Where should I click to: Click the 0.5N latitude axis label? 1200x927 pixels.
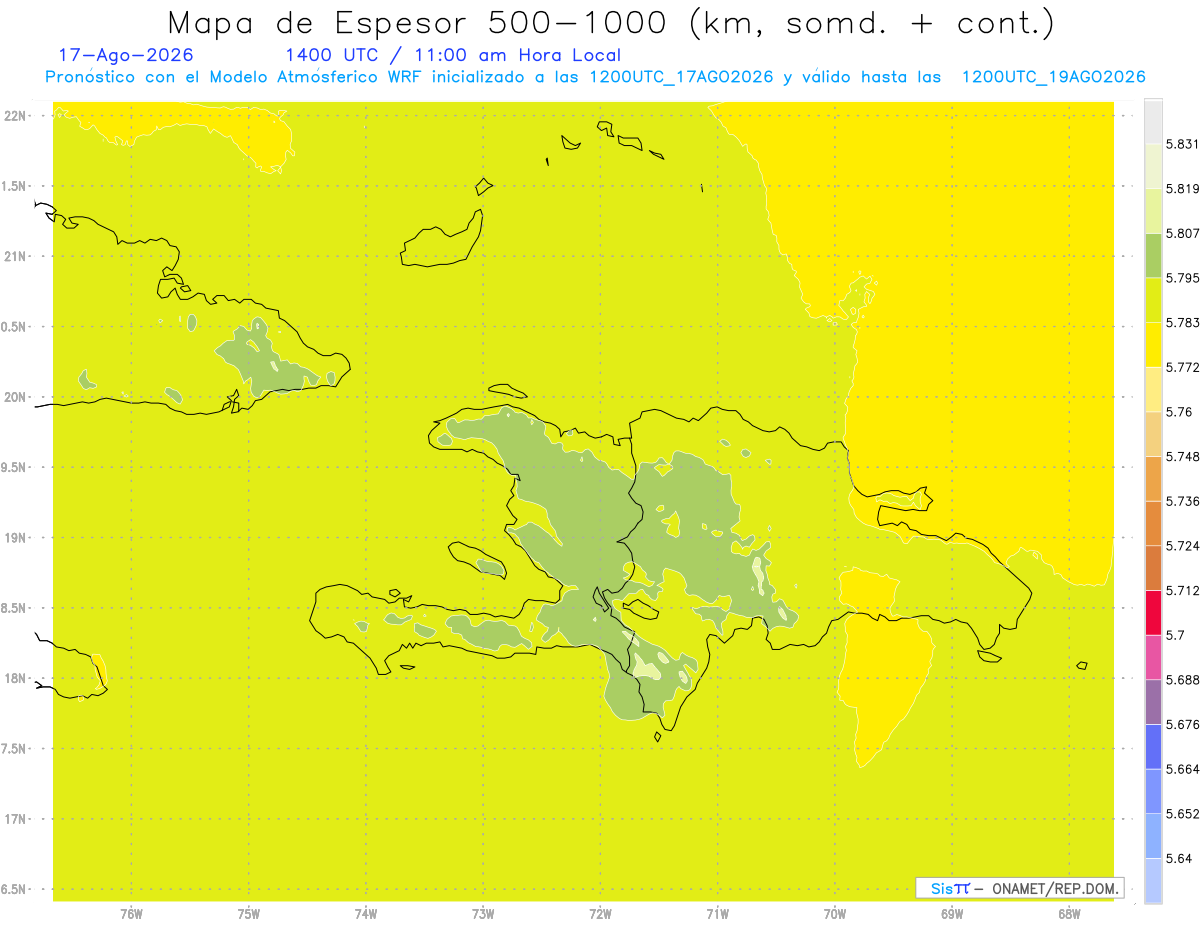pyautogui.click(x=15, y=327)
